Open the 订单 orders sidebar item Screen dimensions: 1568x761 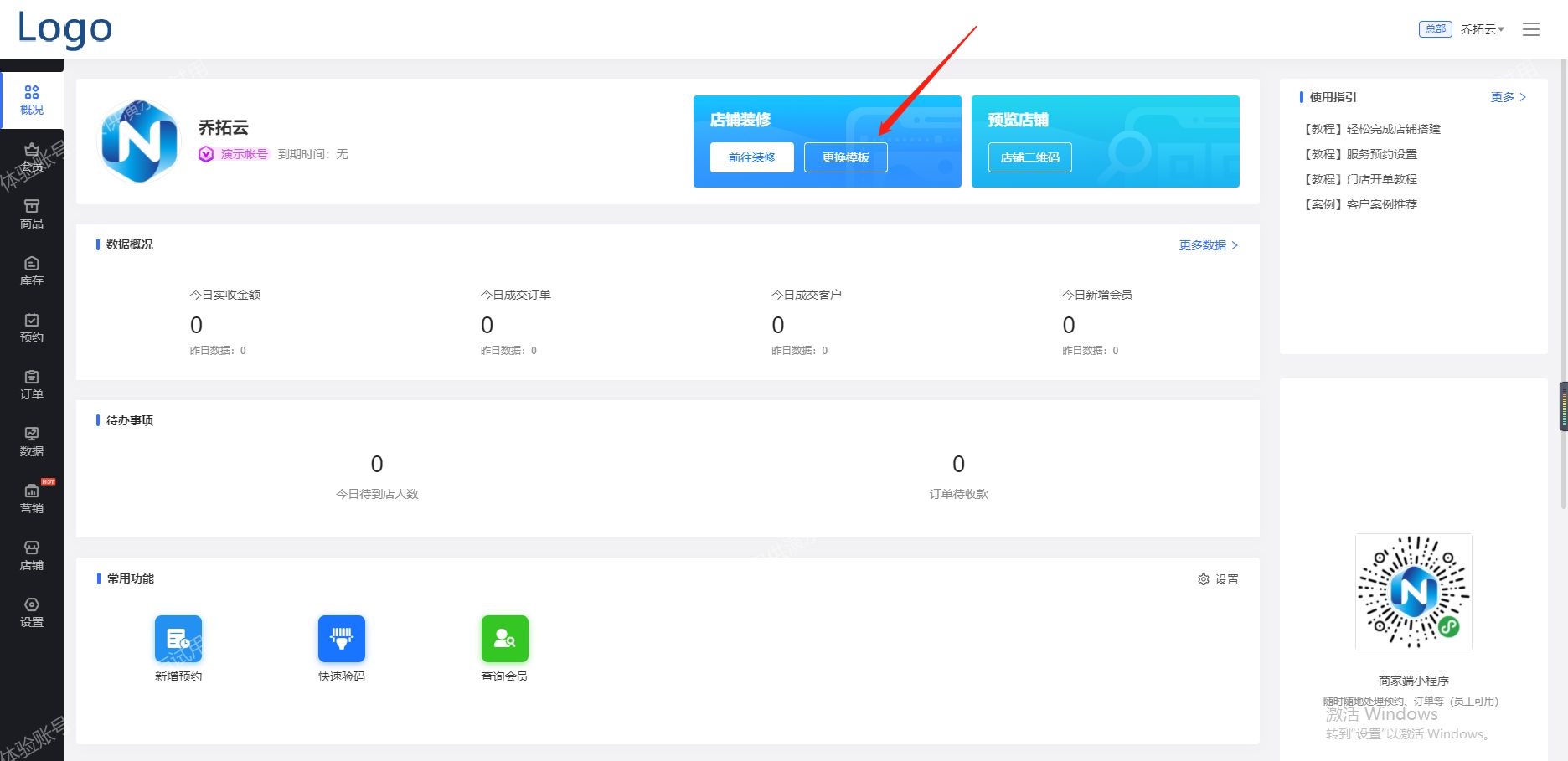pyautogui.click(x=32, y=385)
